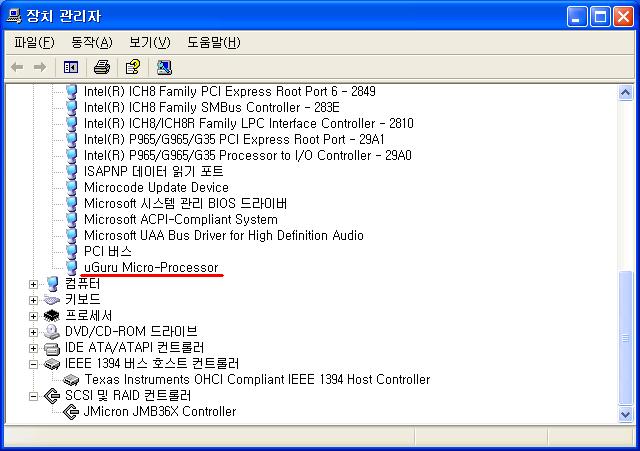The height and width of the screenshot is (451, 640).
Task: Click the 키보드 category icon
Action: pyautogui.click(x=52, y=300)
